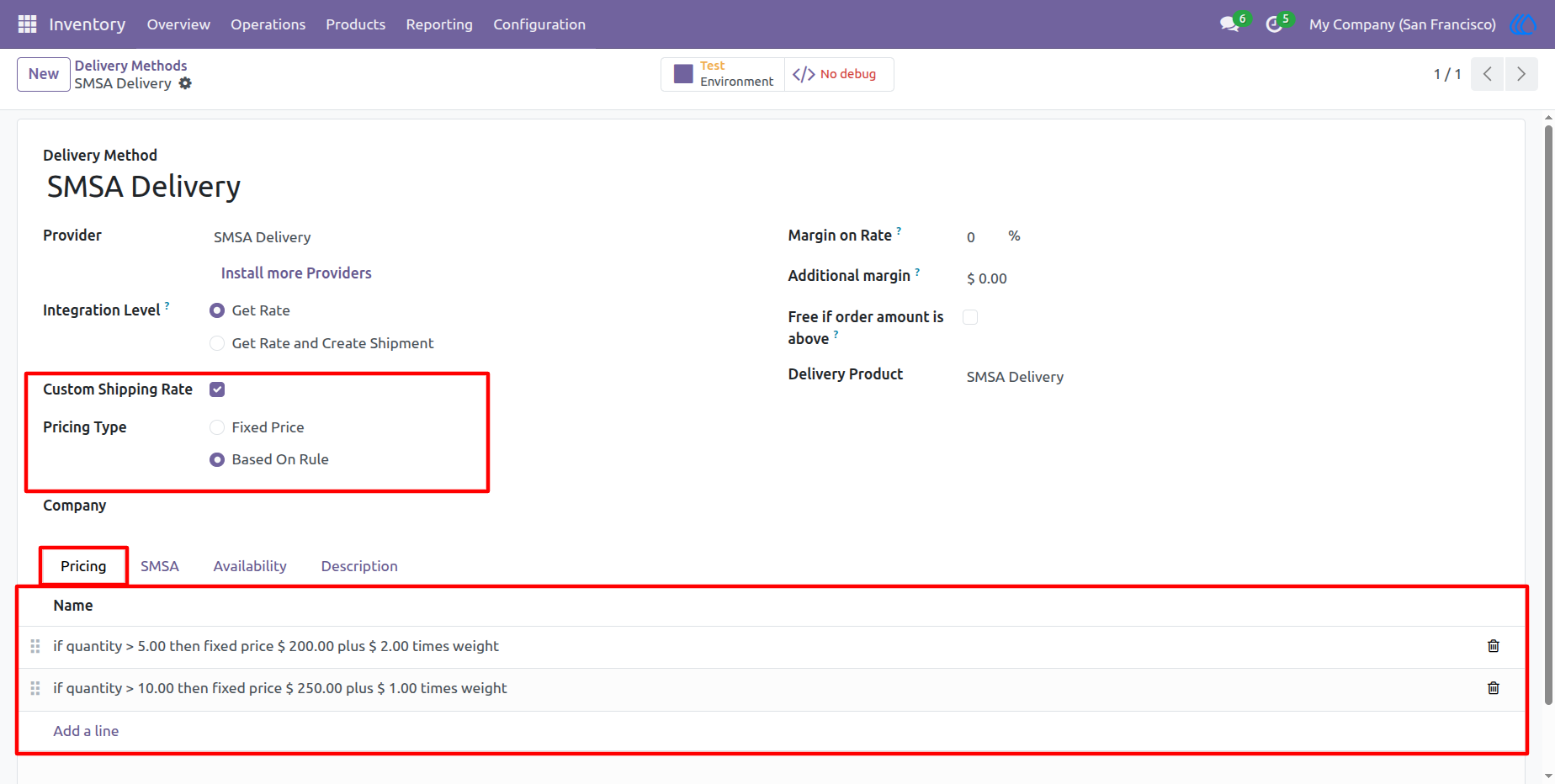Open the apps grid menu icon
Viewport: 1555px width, 784px height.
click(27, 24)
